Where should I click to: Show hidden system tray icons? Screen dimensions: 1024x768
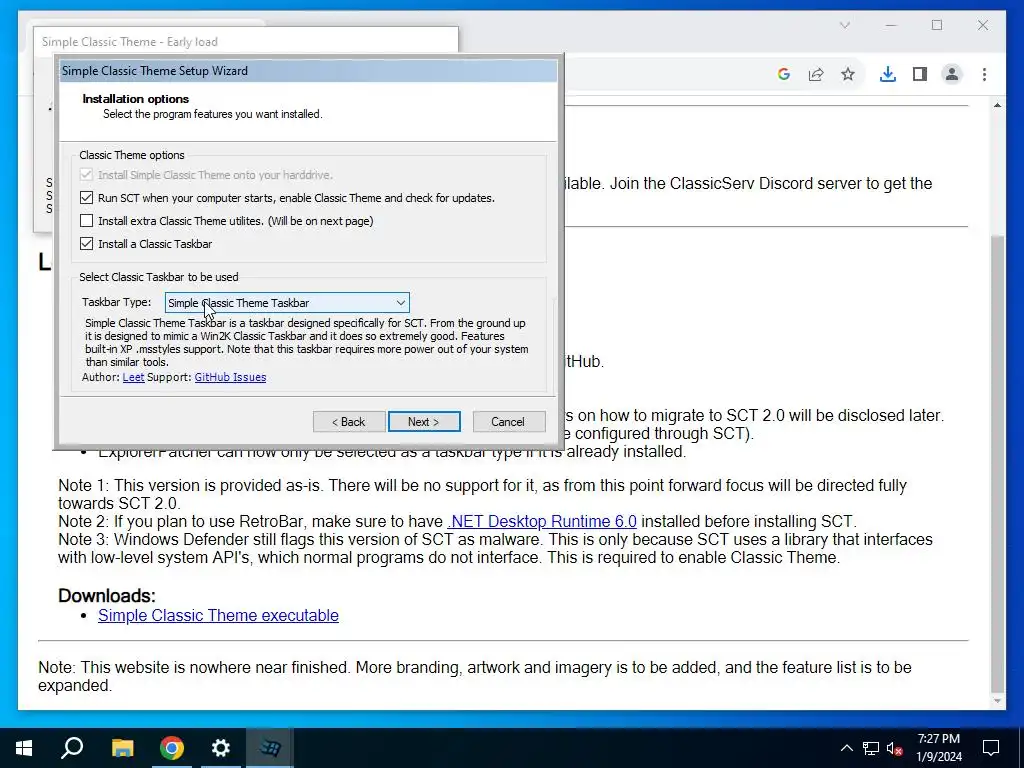(846, 748)
